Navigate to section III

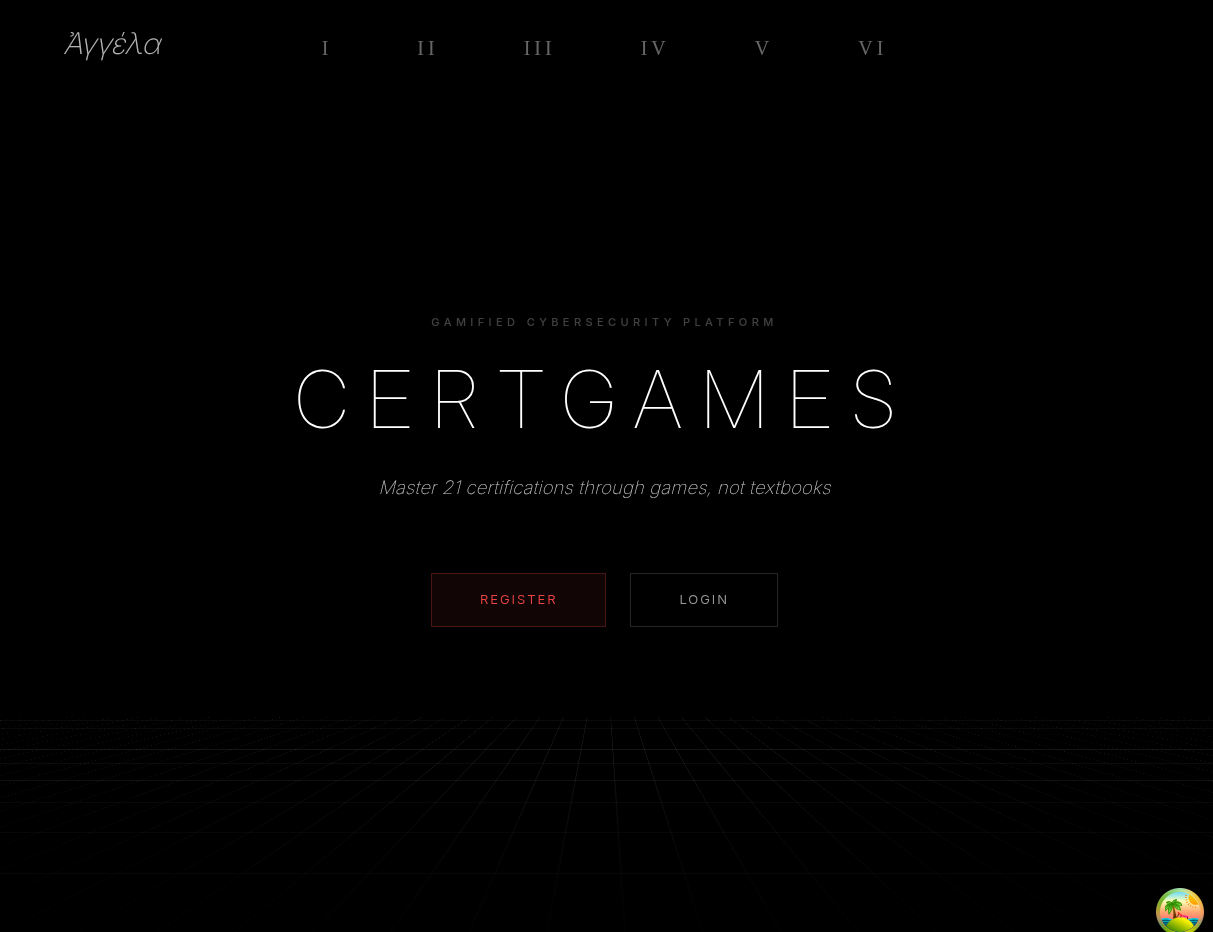(x=538, y=48)
